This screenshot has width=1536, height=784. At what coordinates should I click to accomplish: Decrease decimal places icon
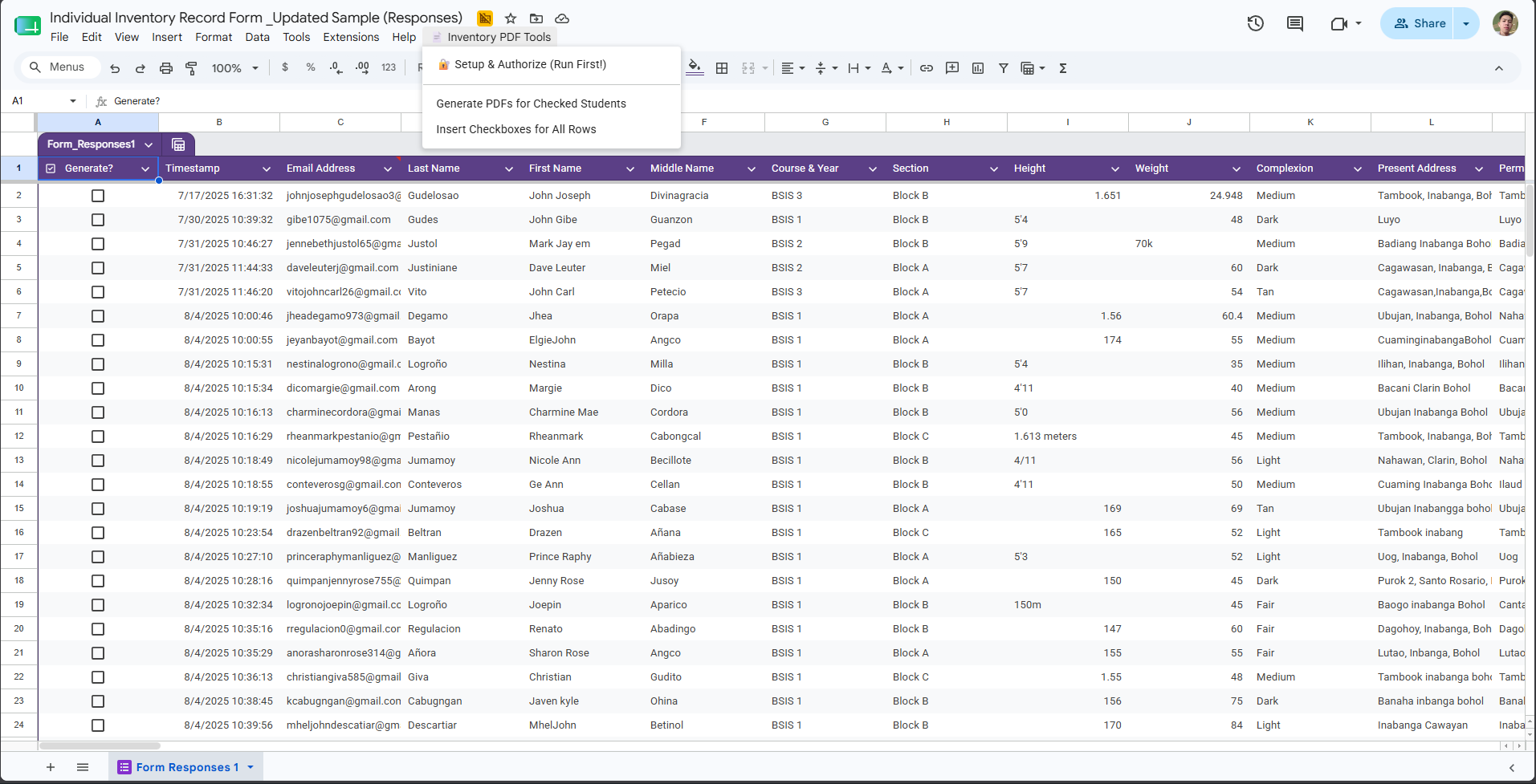336,68
